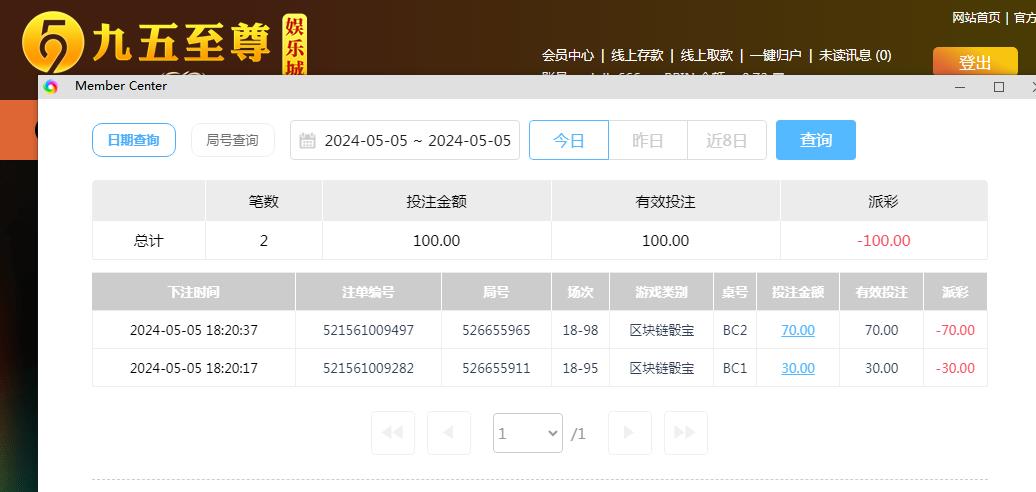
Task: Go to first page of results
Action: 392,433
